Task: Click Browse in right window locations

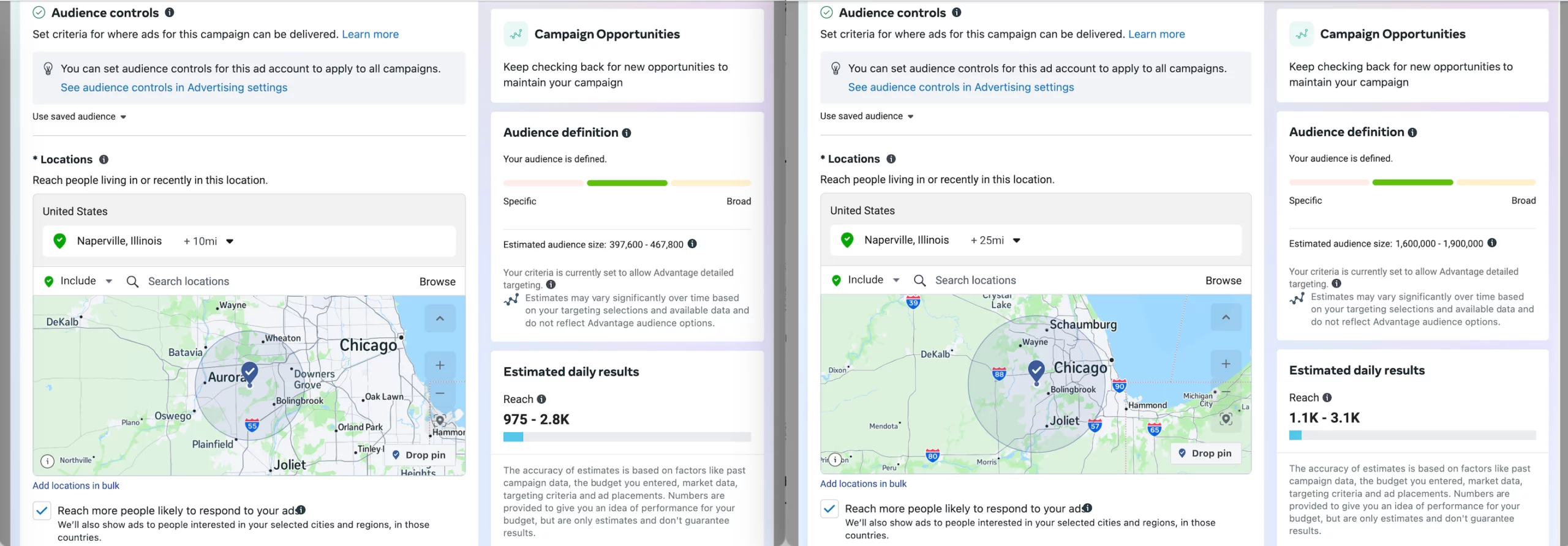Action: pyautogui.click(x=1223, y=280)
